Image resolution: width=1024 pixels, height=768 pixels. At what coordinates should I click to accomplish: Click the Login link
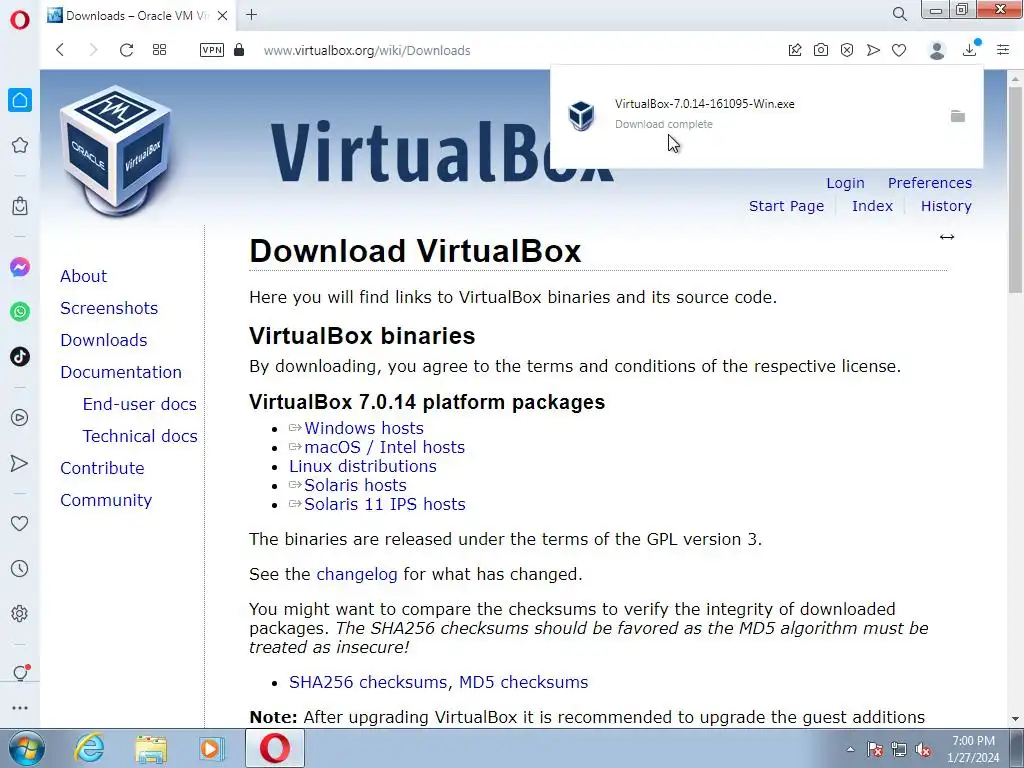pos(845,183)
